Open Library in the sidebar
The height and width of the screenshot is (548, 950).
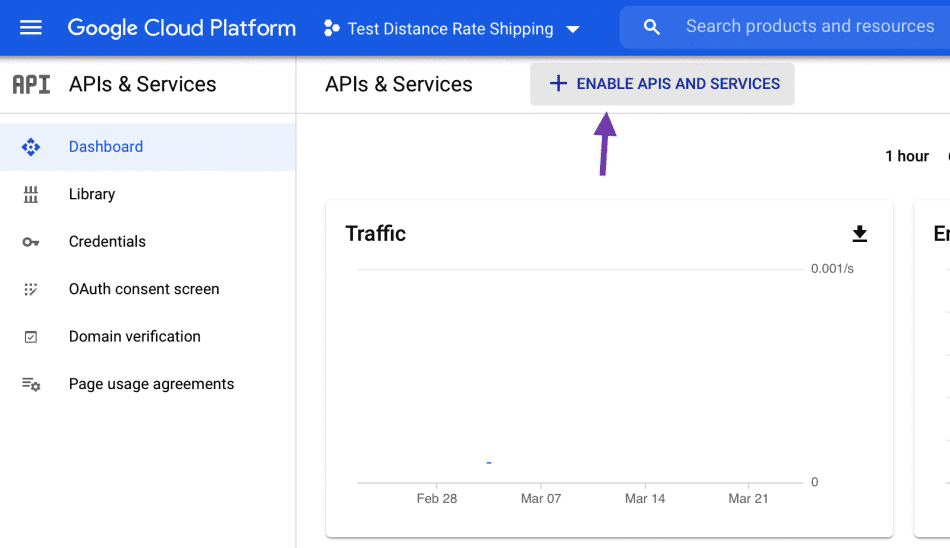pos(148,194)
